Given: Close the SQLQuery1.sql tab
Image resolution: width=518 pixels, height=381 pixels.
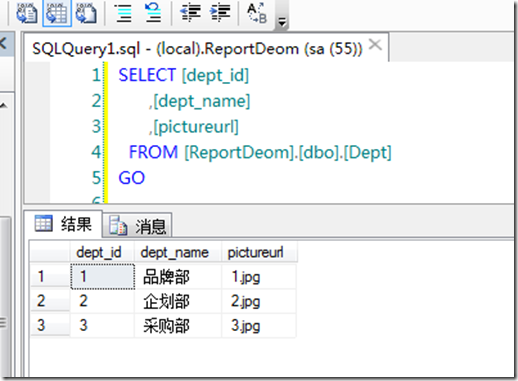Looking at the screenshot, I should 375,44.
